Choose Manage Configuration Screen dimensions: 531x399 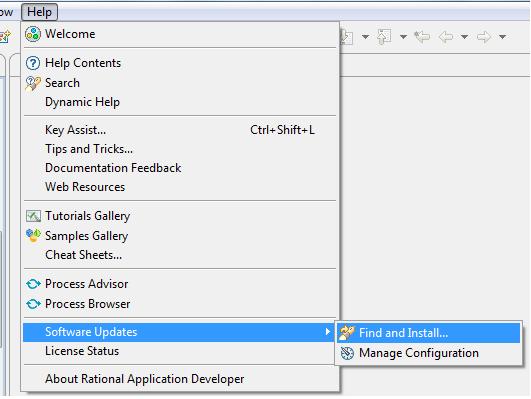pos(419,353)
